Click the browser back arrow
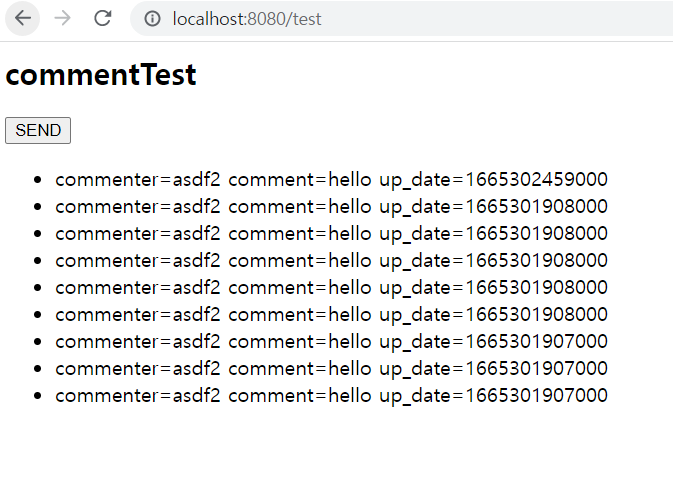Viewport: 673px width, 484px height. click(23, 18)
